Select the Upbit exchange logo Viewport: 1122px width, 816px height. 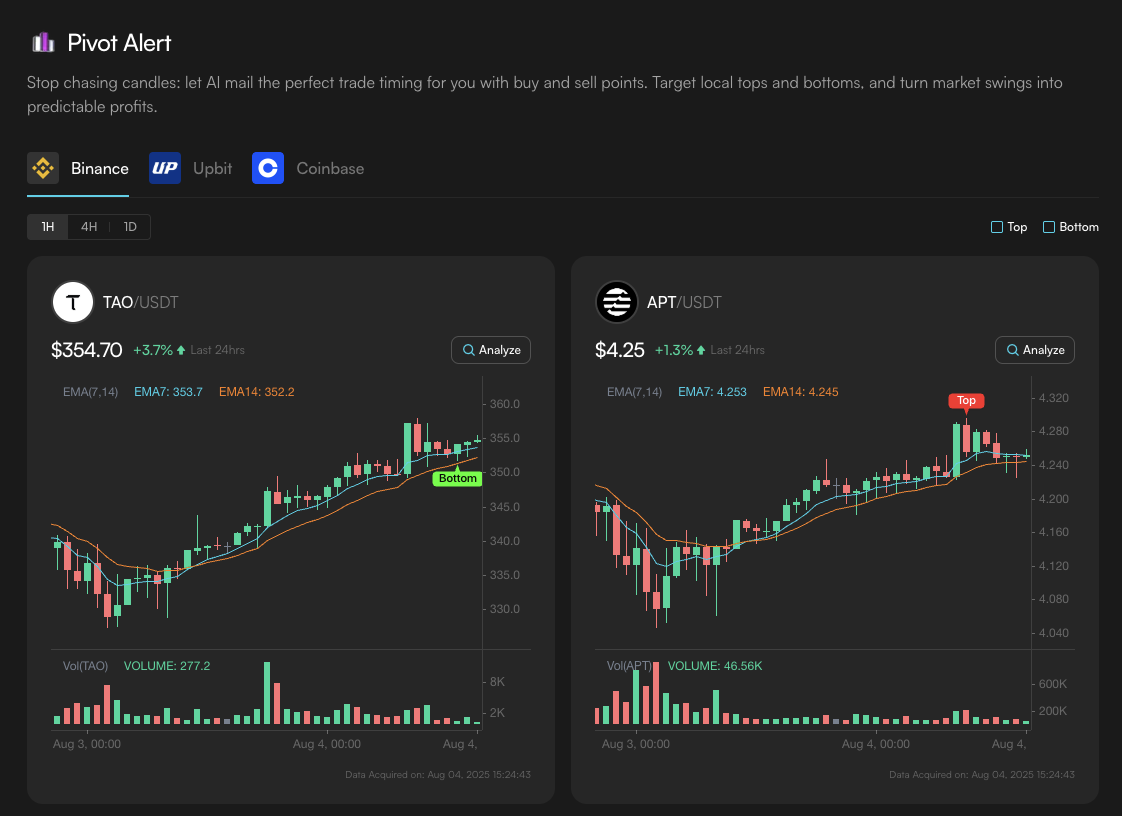click(x=165, y=168)
